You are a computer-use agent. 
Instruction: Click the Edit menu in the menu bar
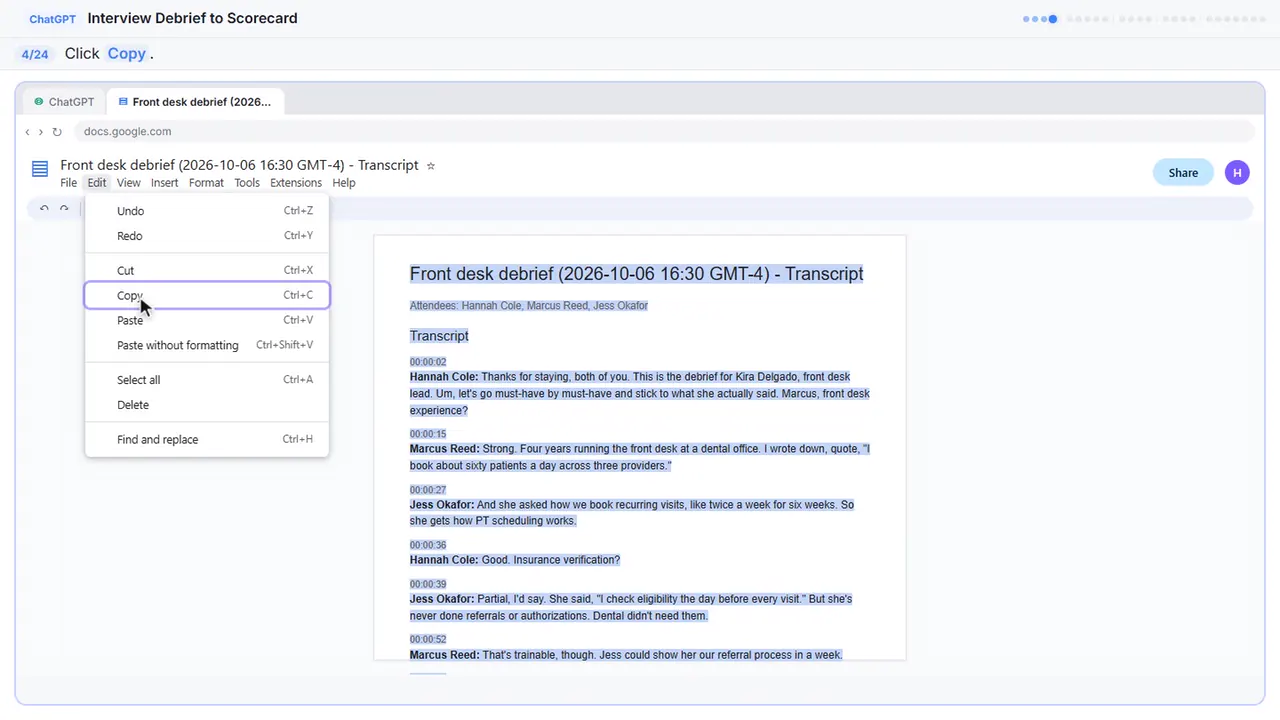[x=96, y=183]
